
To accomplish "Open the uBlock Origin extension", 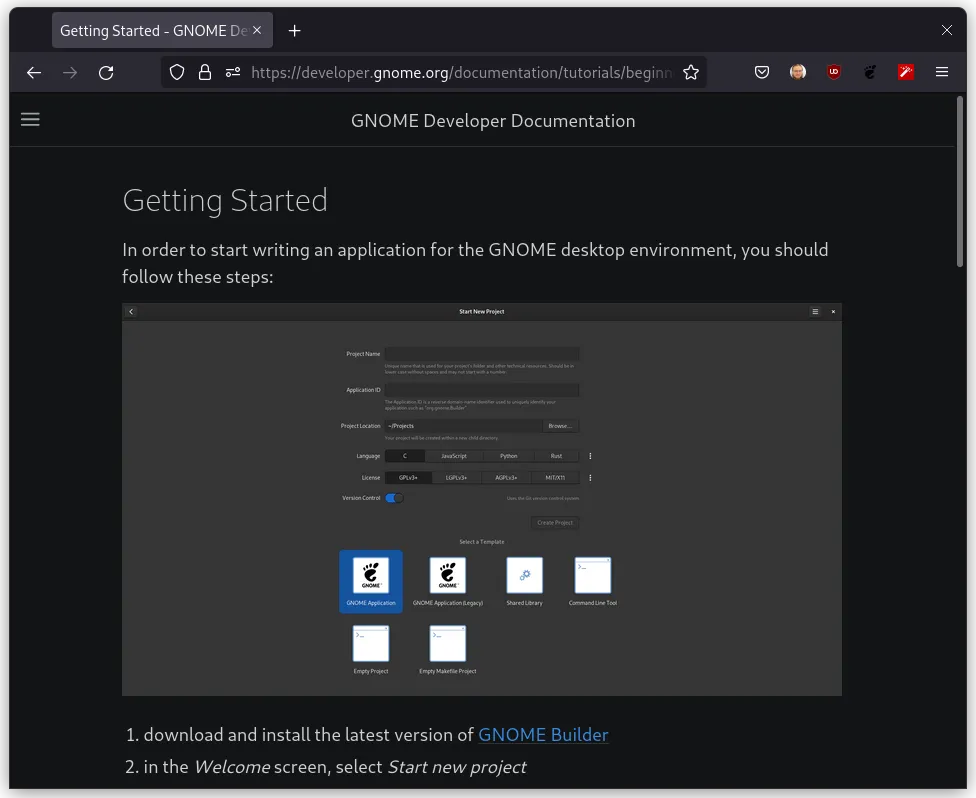I will 834,72.
